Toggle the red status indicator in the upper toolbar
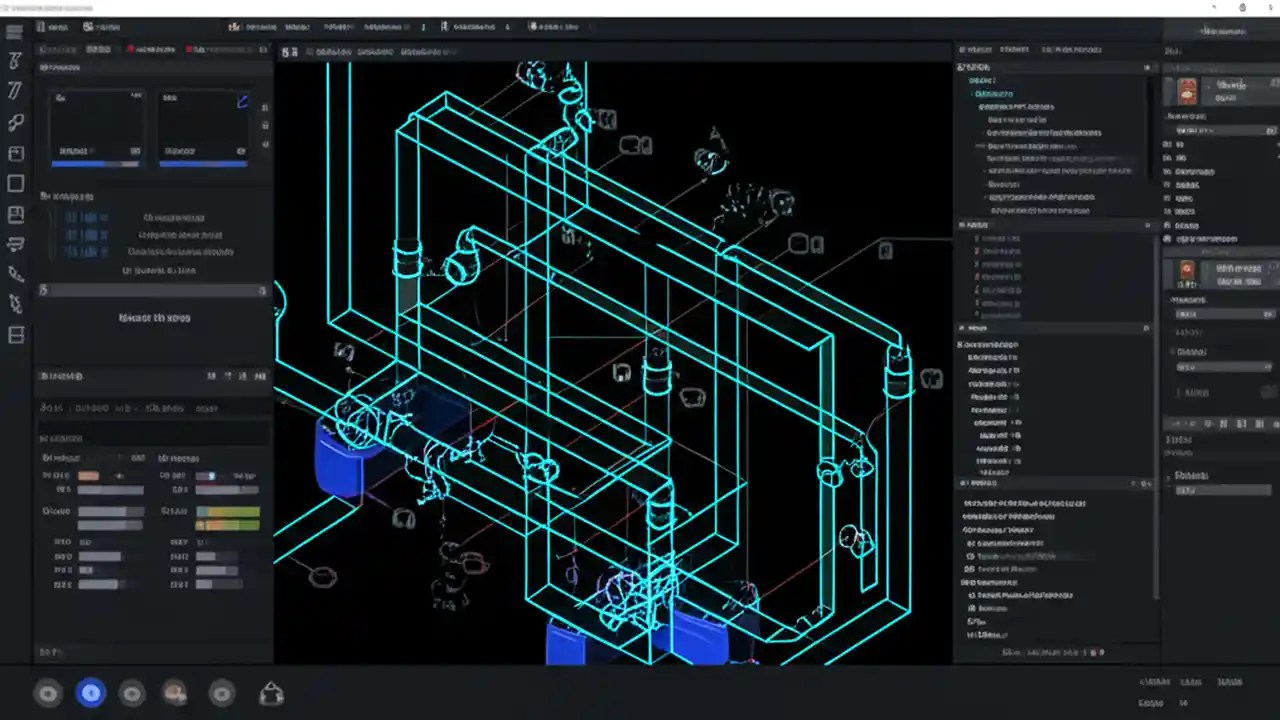This screenshot has width=1280, height=720. coord(131,49)
